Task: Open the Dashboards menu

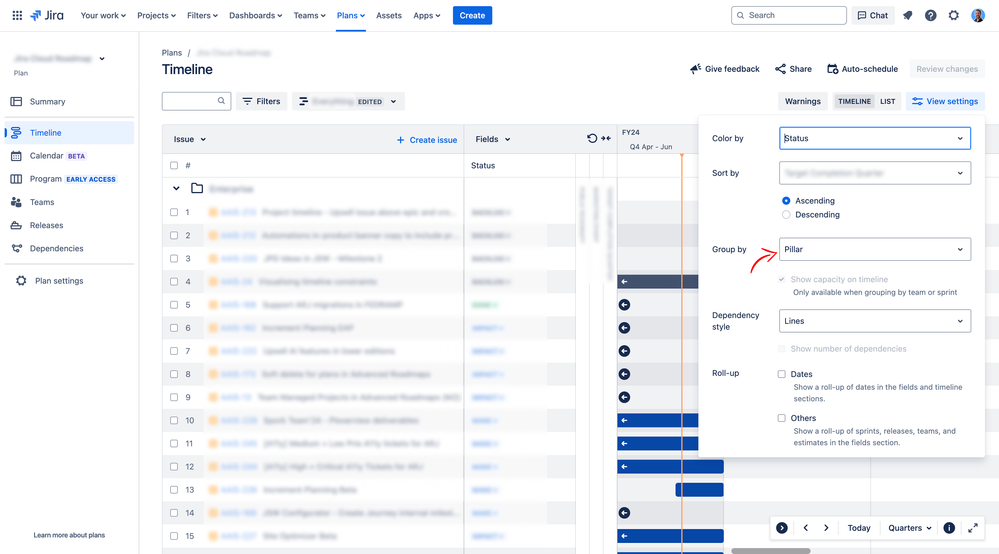Action: (x=255, y=15)
